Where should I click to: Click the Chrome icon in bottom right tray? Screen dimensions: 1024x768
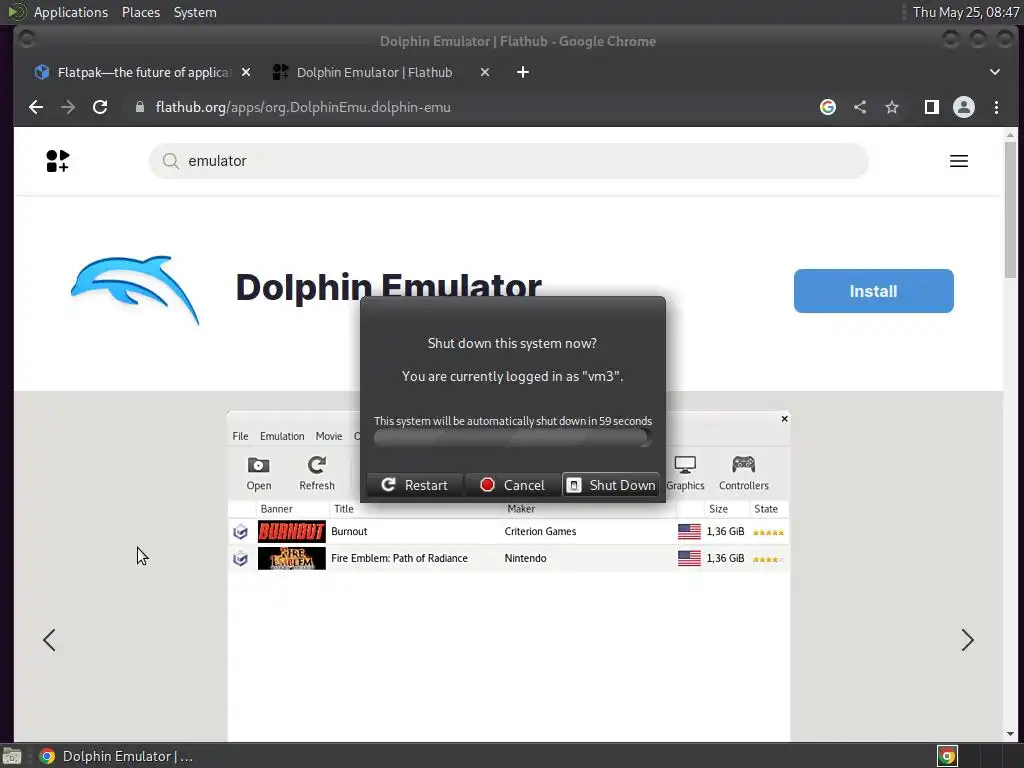947,756
